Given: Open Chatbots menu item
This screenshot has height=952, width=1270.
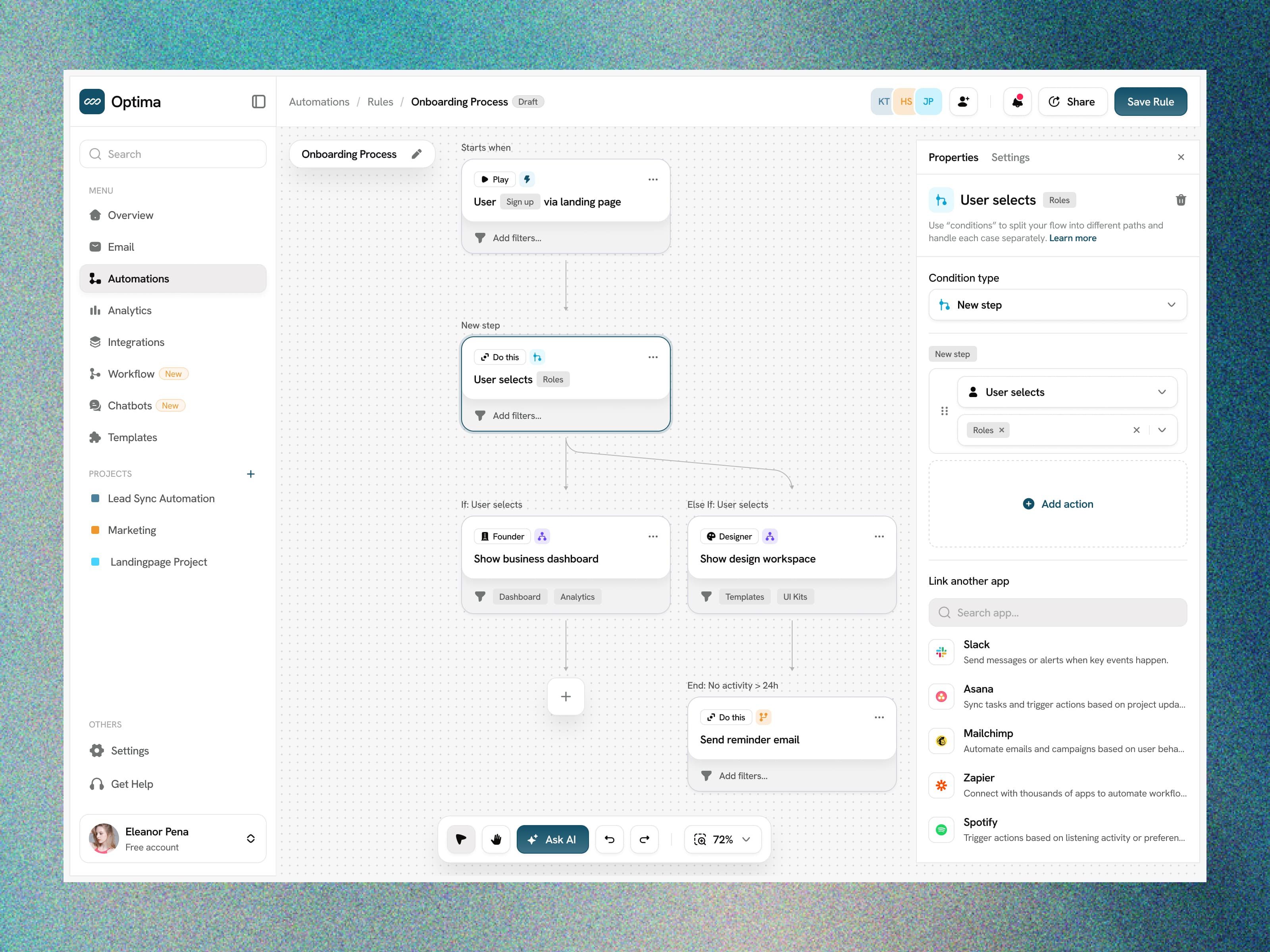Looking at the screenshot, I should click(173, 406).
